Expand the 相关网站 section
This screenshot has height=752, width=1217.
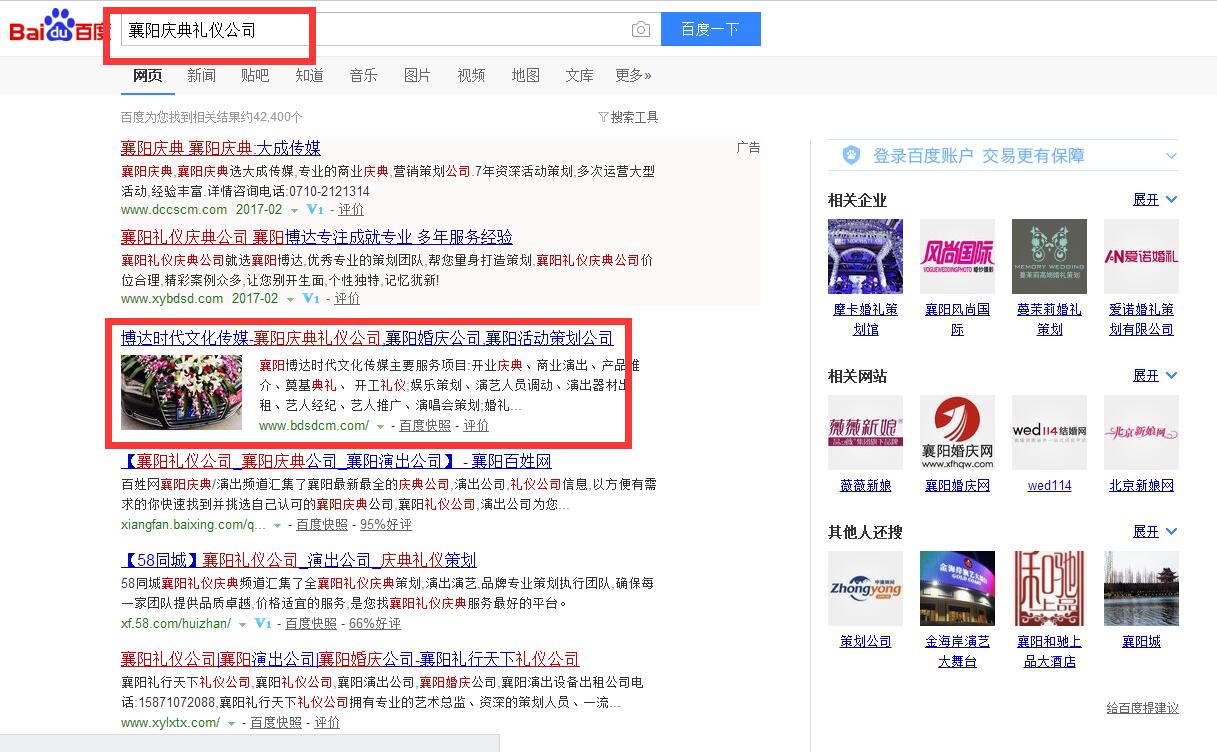pyautogui.click(x=1155, y=376)
